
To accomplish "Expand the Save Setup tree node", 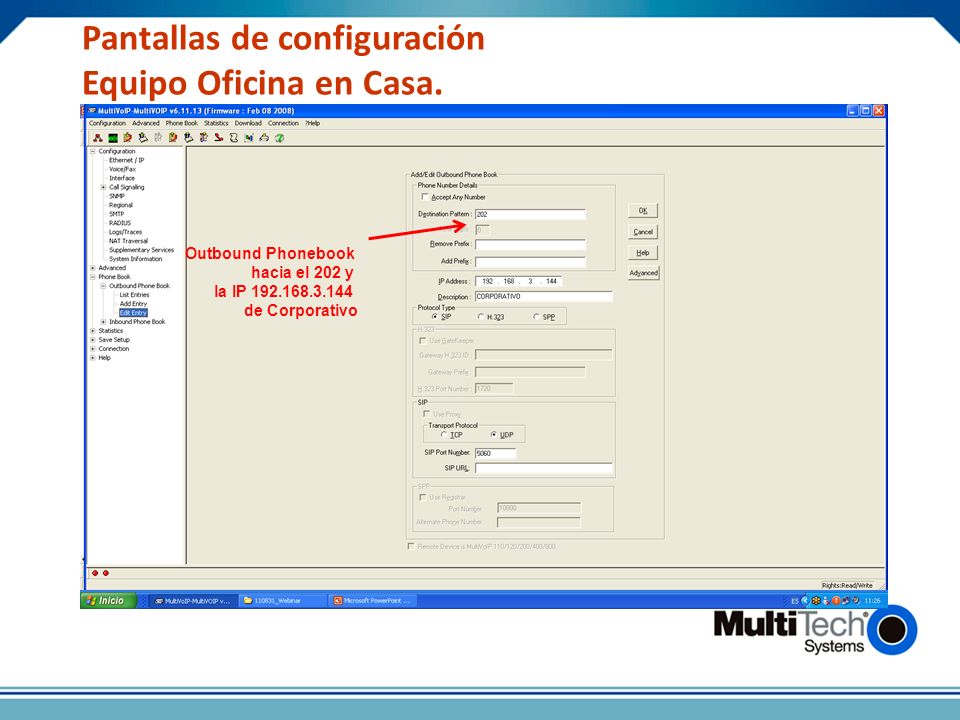I will point(93,340).
